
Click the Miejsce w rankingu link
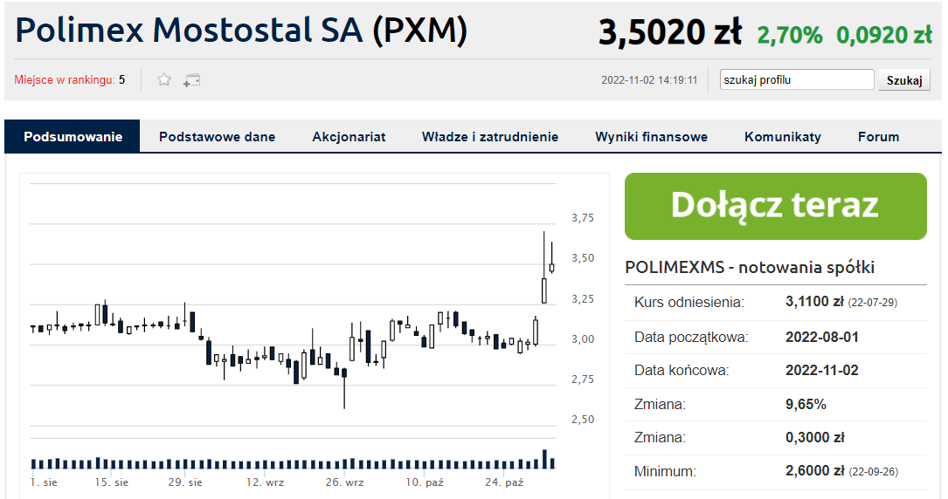pos(64,80)
